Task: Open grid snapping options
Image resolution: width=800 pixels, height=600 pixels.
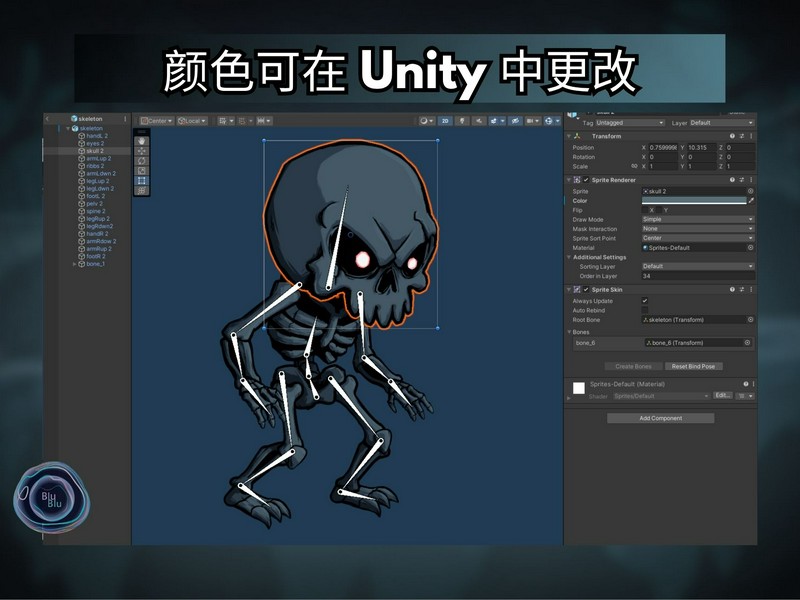Action: [x=226, y=121]
